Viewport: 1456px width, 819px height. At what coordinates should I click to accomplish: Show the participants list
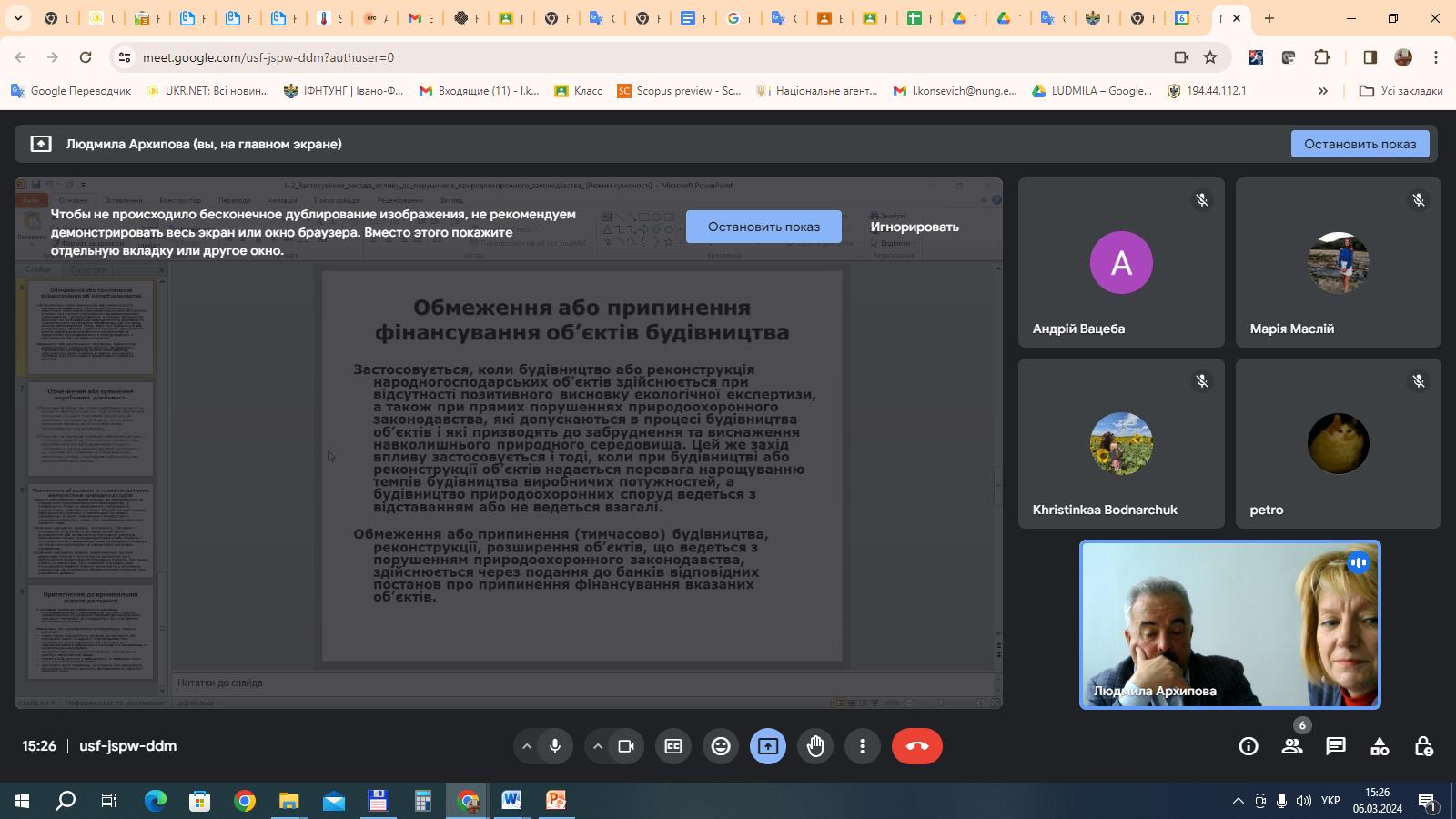pyautogui.click(x=1292, y=746)
